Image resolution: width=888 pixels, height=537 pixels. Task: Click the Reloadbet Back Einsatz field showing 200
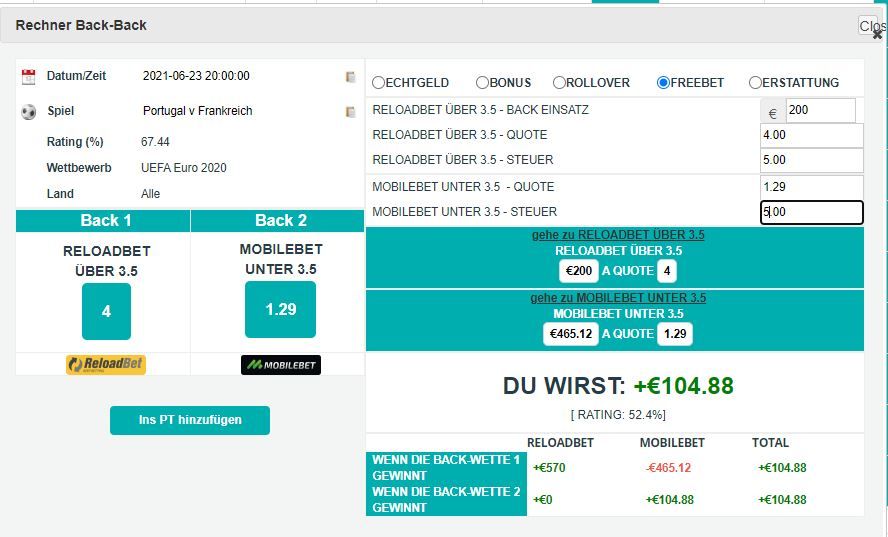(821, 110)
